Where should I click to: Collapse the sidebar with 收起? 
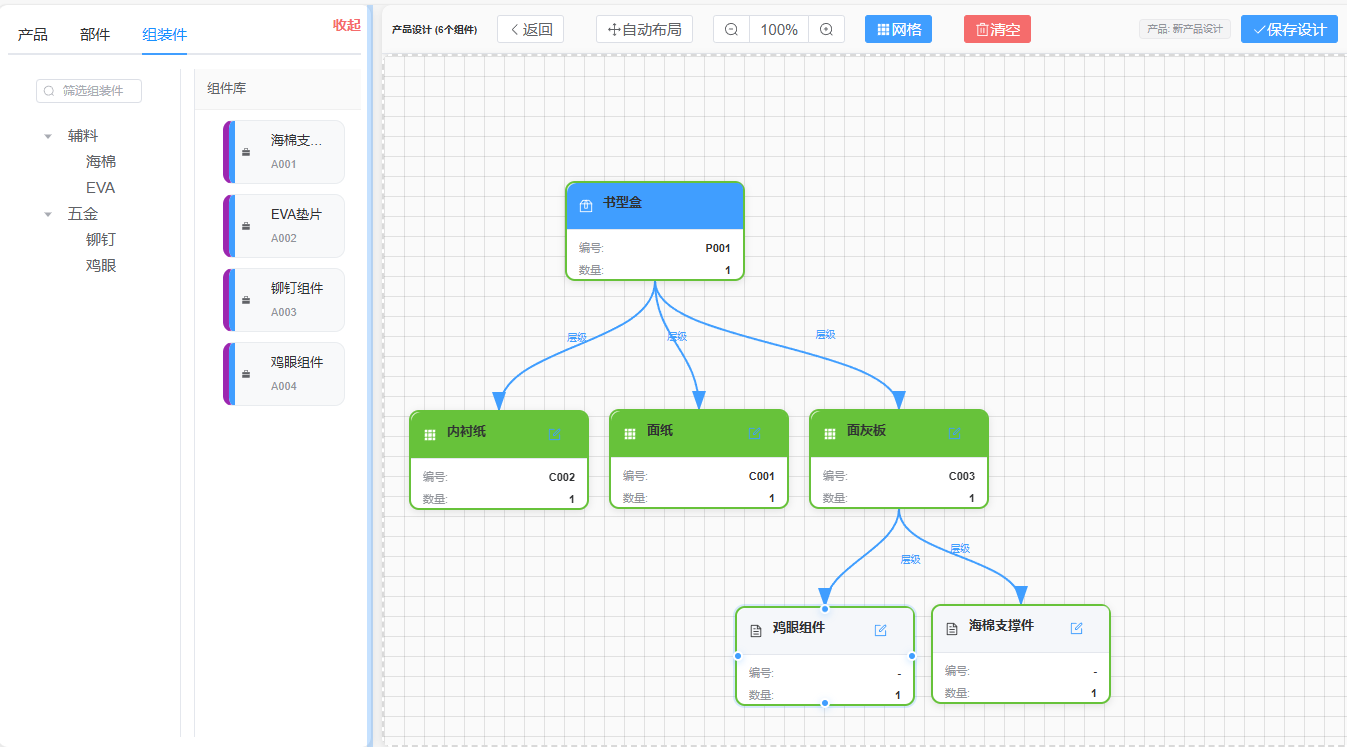pyautogui.click(x=346, y=25)
